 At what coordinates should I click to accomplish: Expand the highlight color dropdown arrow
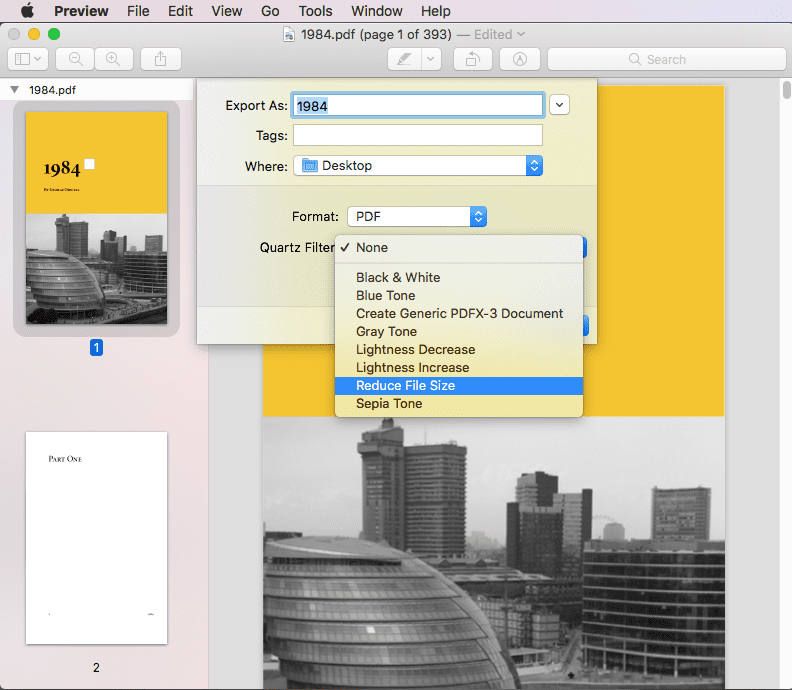coord(431,59)
